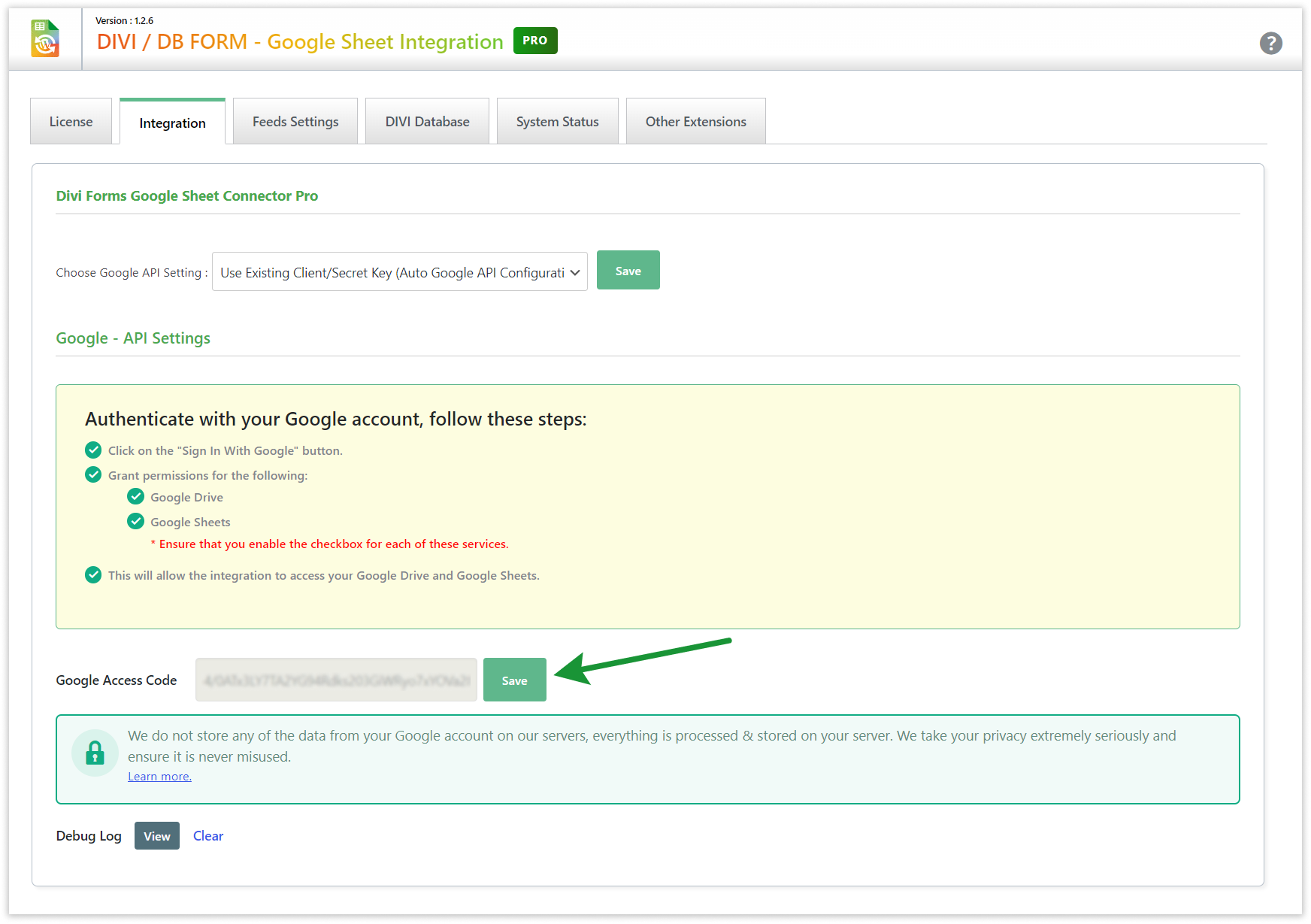Save the Google Access Code
Screen dimensions: 1311x924
click(x=514, y=680)
